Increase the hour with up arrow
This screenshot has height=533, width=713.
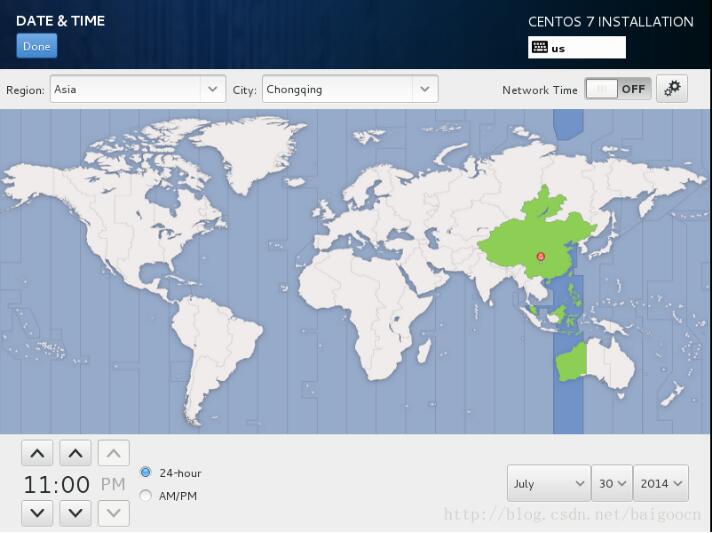point(37,453)
